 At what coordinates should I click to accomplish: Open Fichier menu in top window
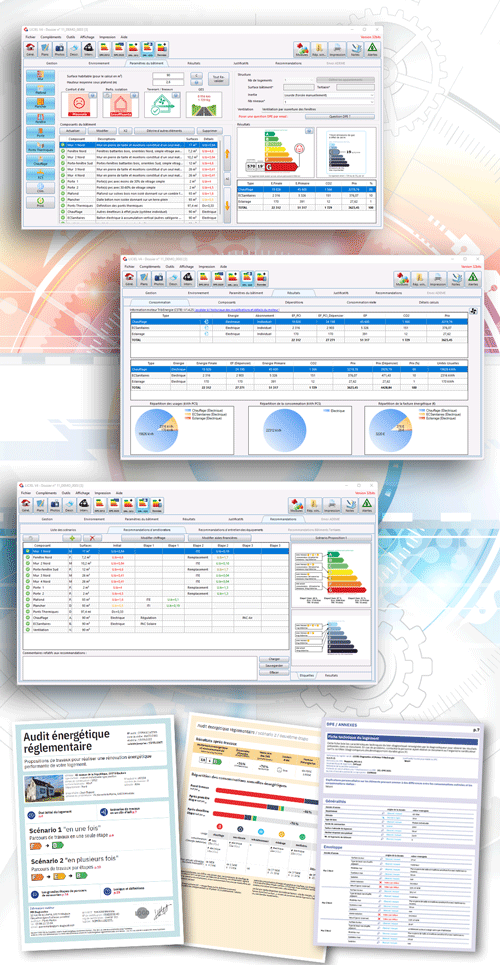tap(30, 37)
